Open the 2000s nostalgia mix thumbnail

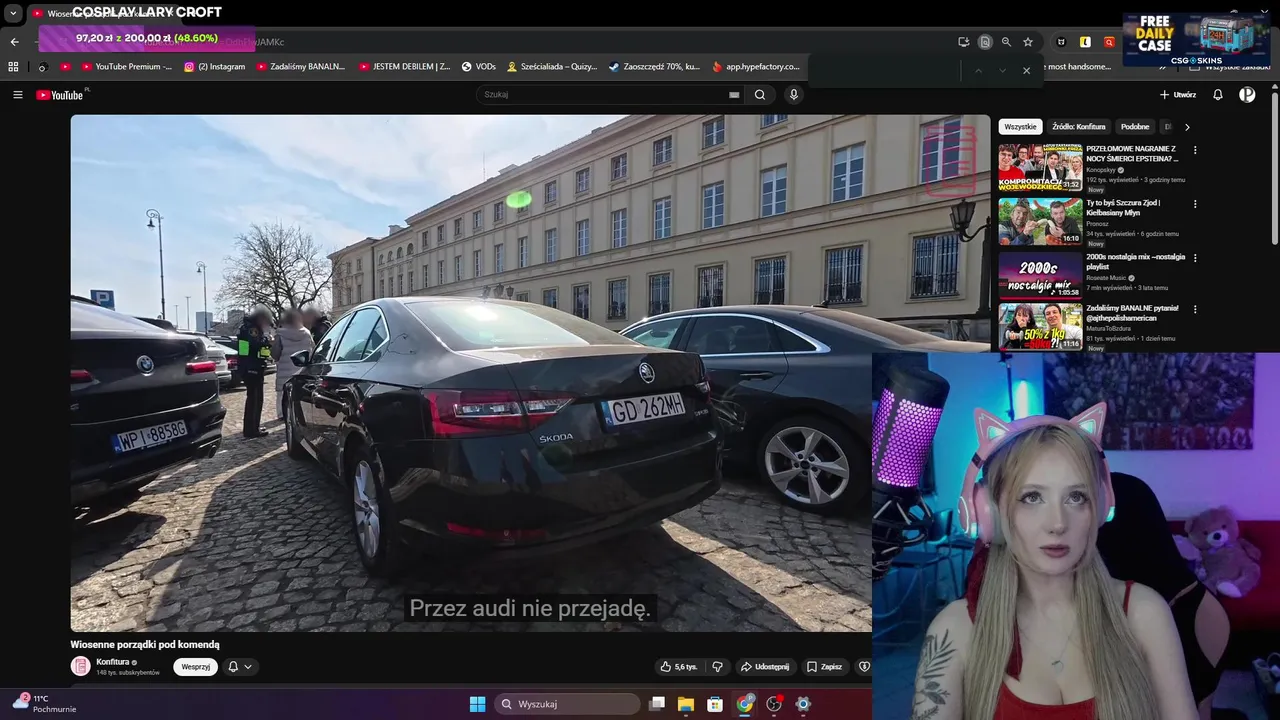click(1040, 275)
